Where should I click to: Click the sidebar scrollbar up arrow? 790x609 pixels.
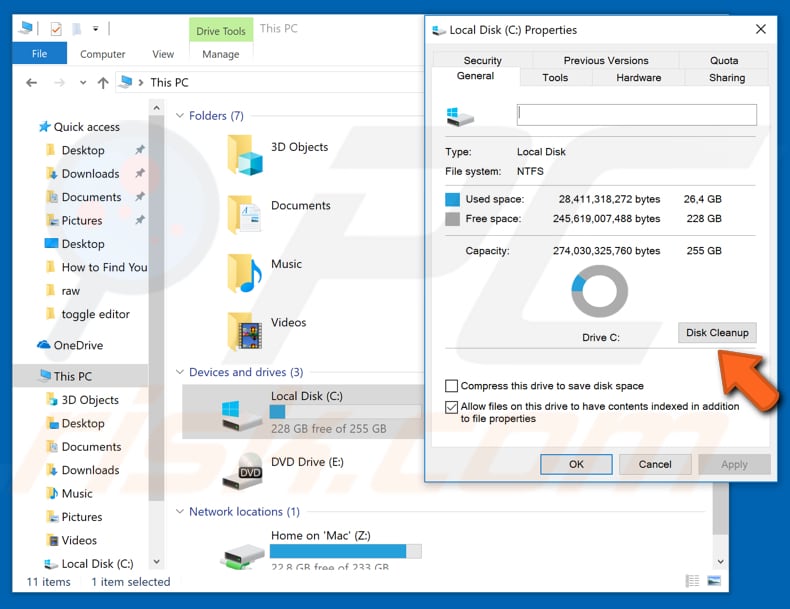[157, 108]
